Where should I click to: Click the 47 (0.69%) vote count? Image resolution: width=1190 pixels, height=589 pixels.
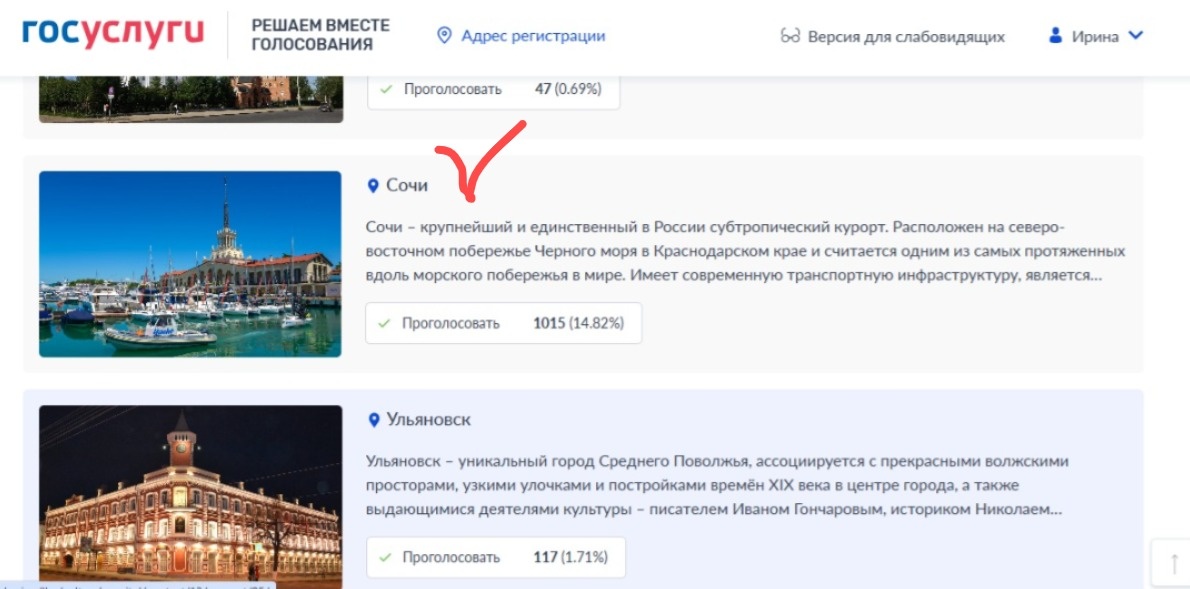(x=568, y=89)
